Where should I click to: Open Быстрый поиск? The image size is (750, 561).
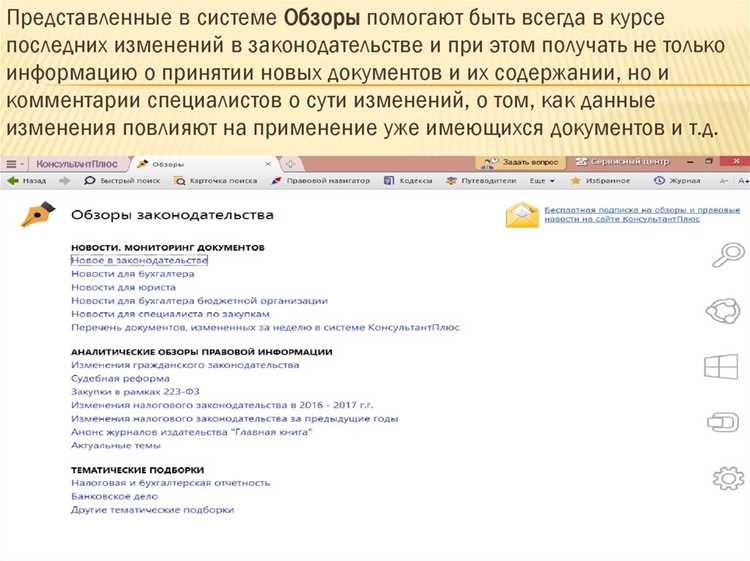point(122,181)
